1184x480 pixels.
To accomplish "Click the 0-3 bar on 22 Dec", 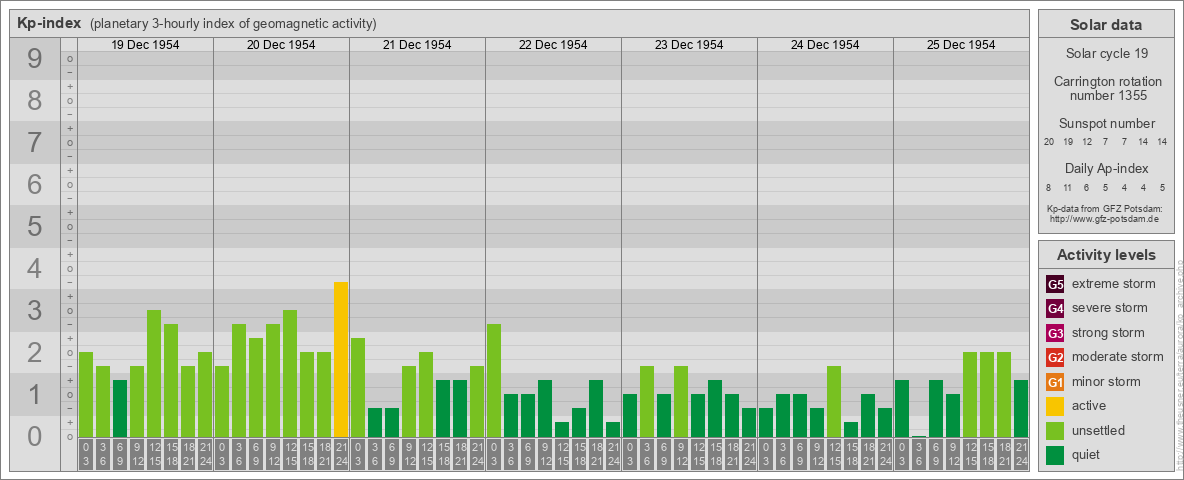I will [x=493, y=380].
